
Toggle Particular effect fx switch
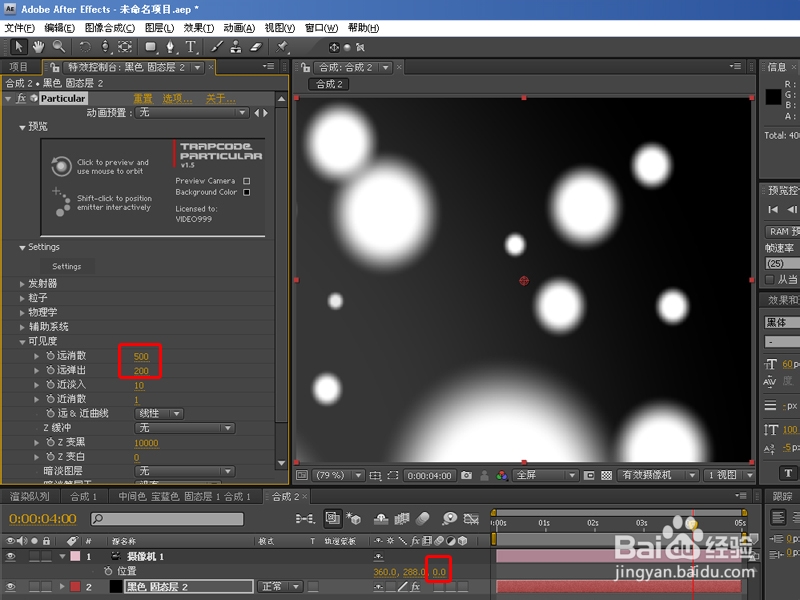(20, 98)
